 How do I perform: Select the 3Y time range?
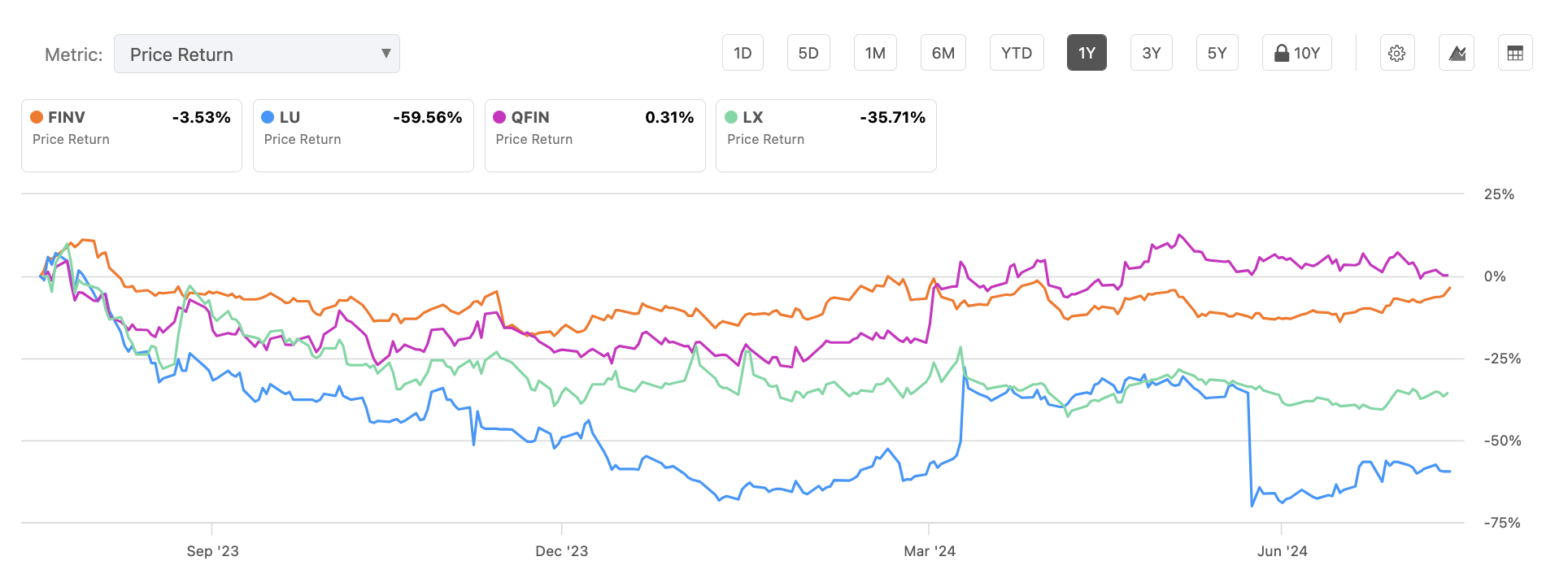pyautogui.click(x=1152, y=52)
